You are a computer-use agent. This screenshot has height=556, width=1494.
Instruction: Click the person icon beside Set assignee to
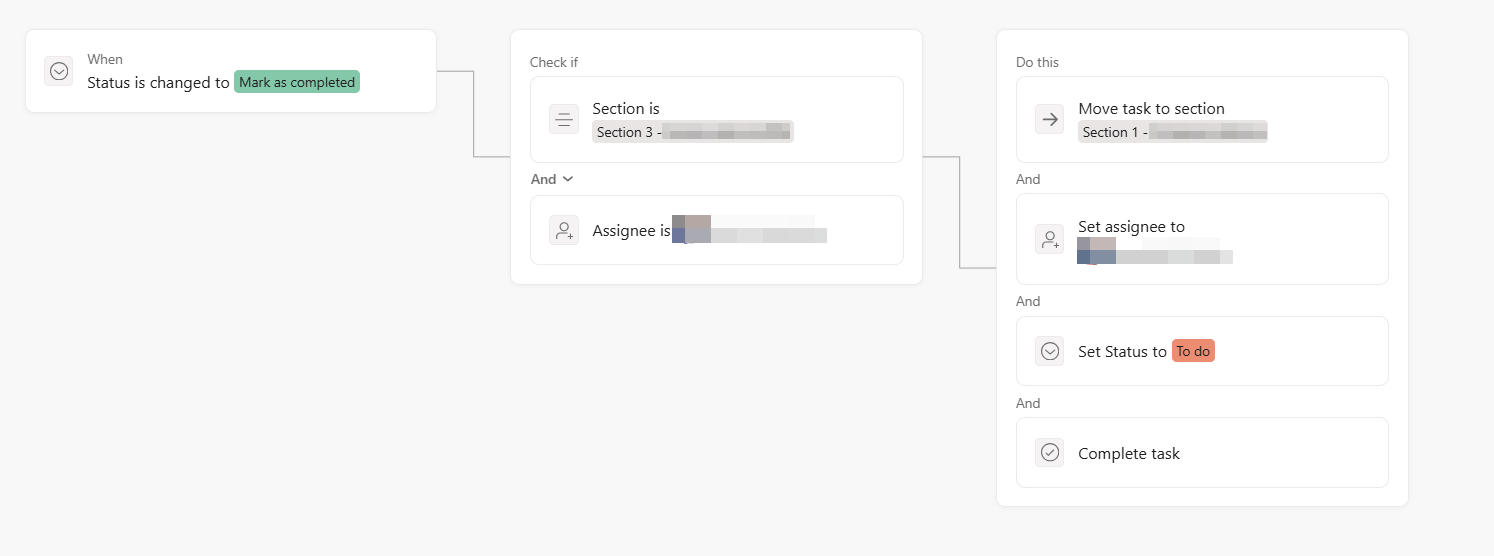coord(1050,240)
